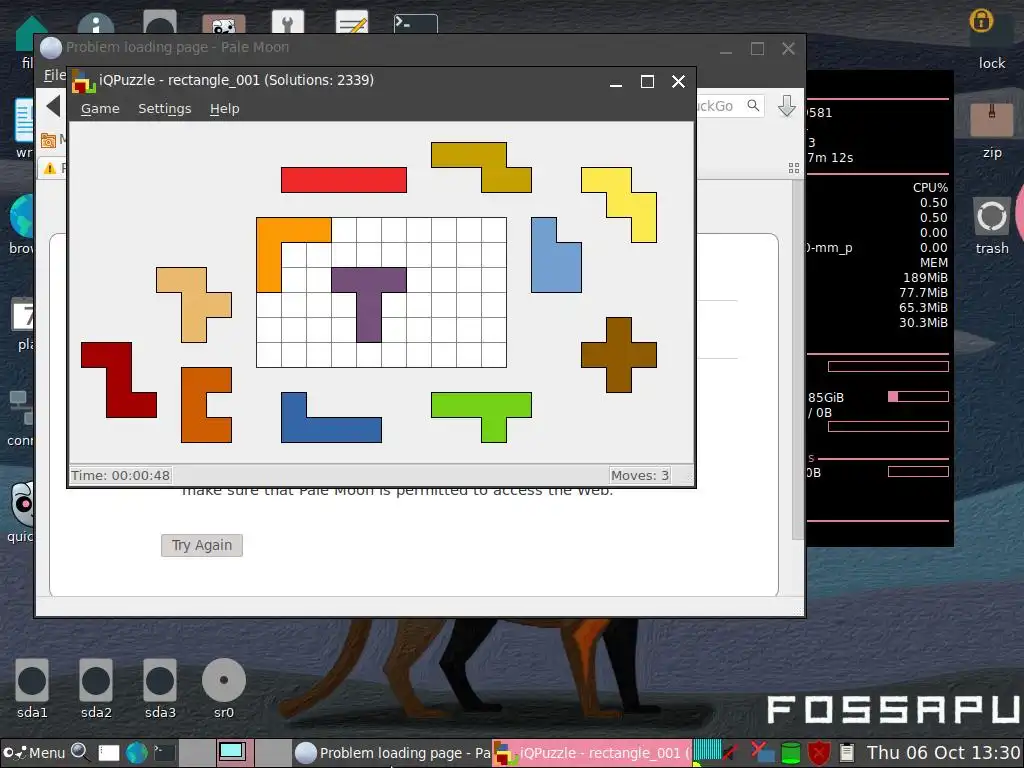Image resolution: width=1024 pixels, height=768 pixels.
Task: Click the Time 00:00:48 status text
Action: pyautogui.click(x=121, y=475)
